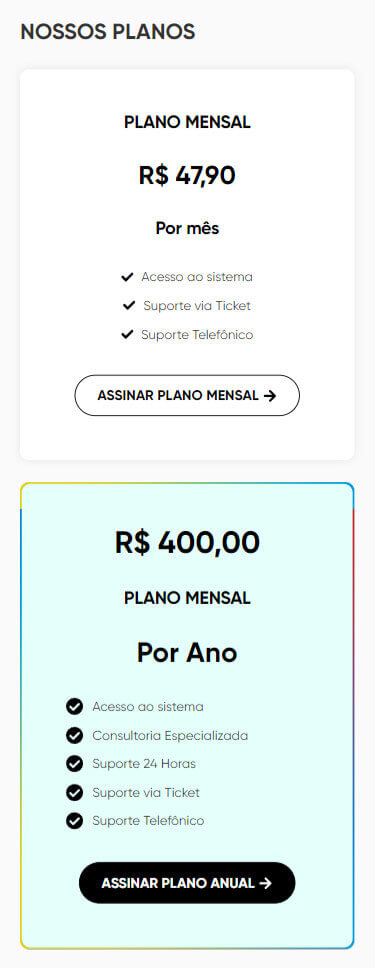Viewport: 375px width, 968px height.
Task: Click round check icon beside annual Suporte Telefônico
Action: (74, 821)
